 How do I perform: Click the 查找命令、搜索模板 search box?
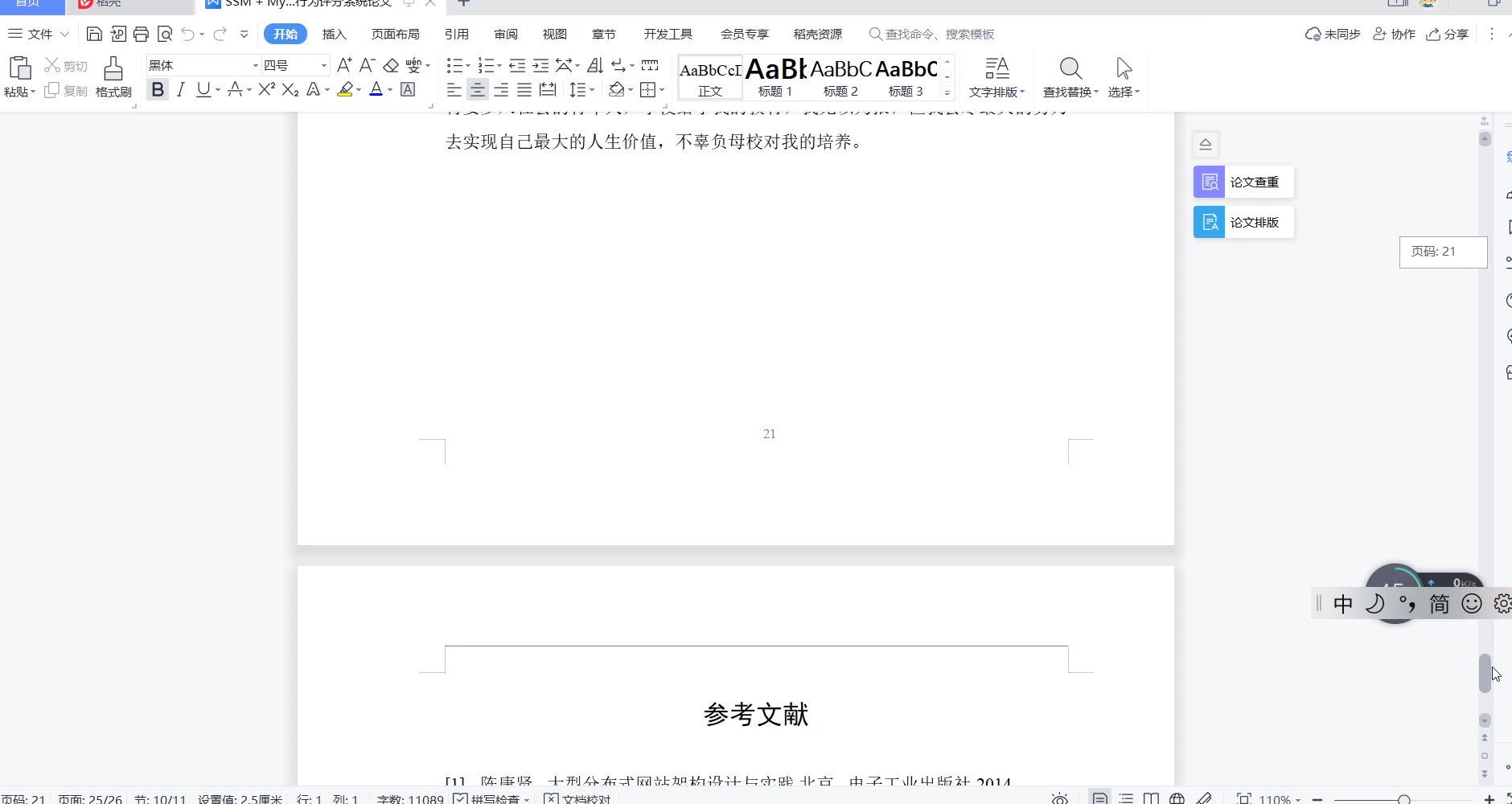(x=932, y=34)
